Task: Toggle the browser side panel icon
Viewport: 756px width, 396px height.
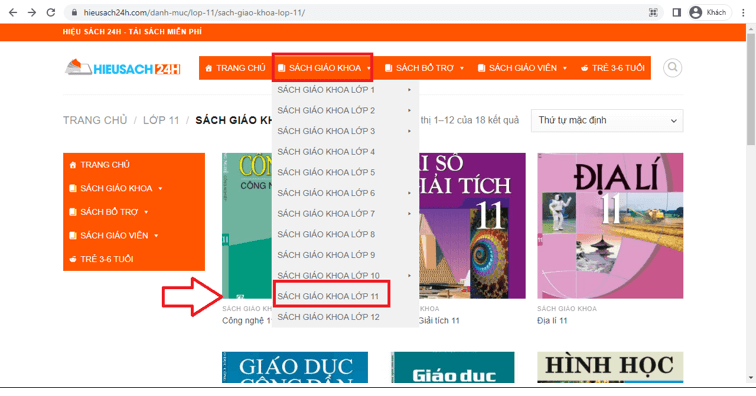Action: (x=676, y=13)
